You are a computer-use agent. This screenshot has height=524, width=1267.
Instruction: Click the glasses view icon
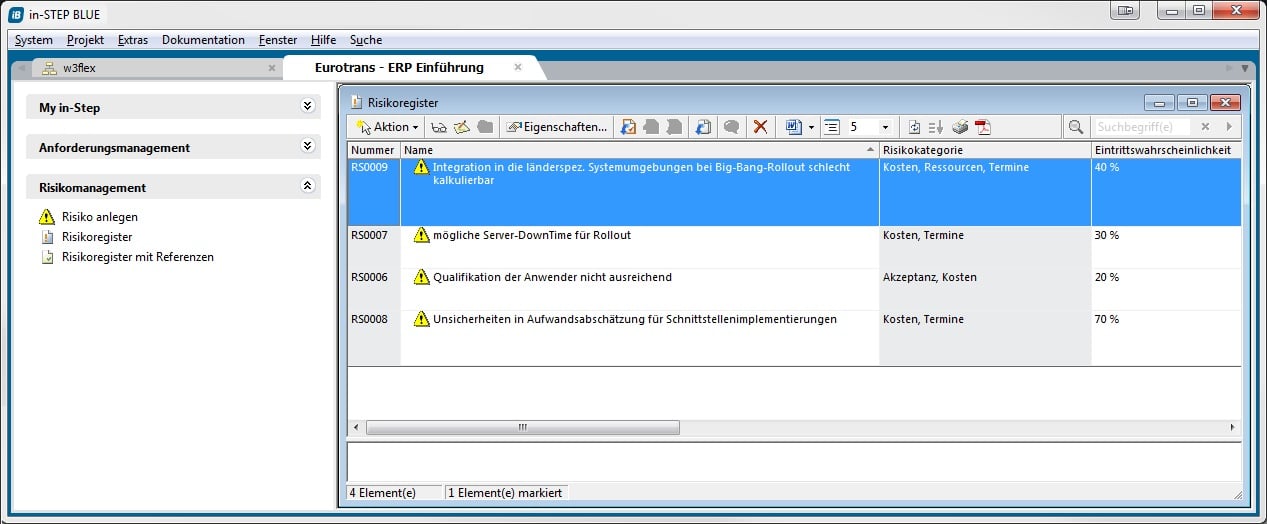[x=438, y=127]
